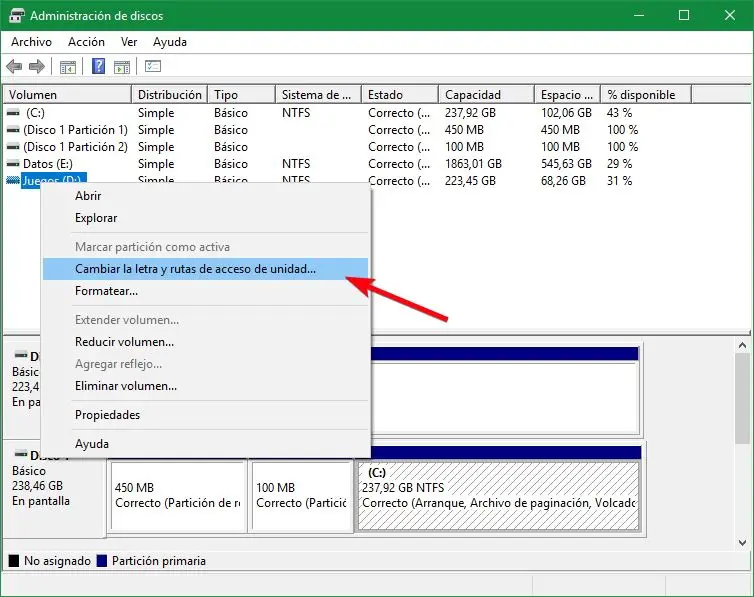Click the 68,26 GB free space cell
The image size is (754, 597).
pos(564,181)
